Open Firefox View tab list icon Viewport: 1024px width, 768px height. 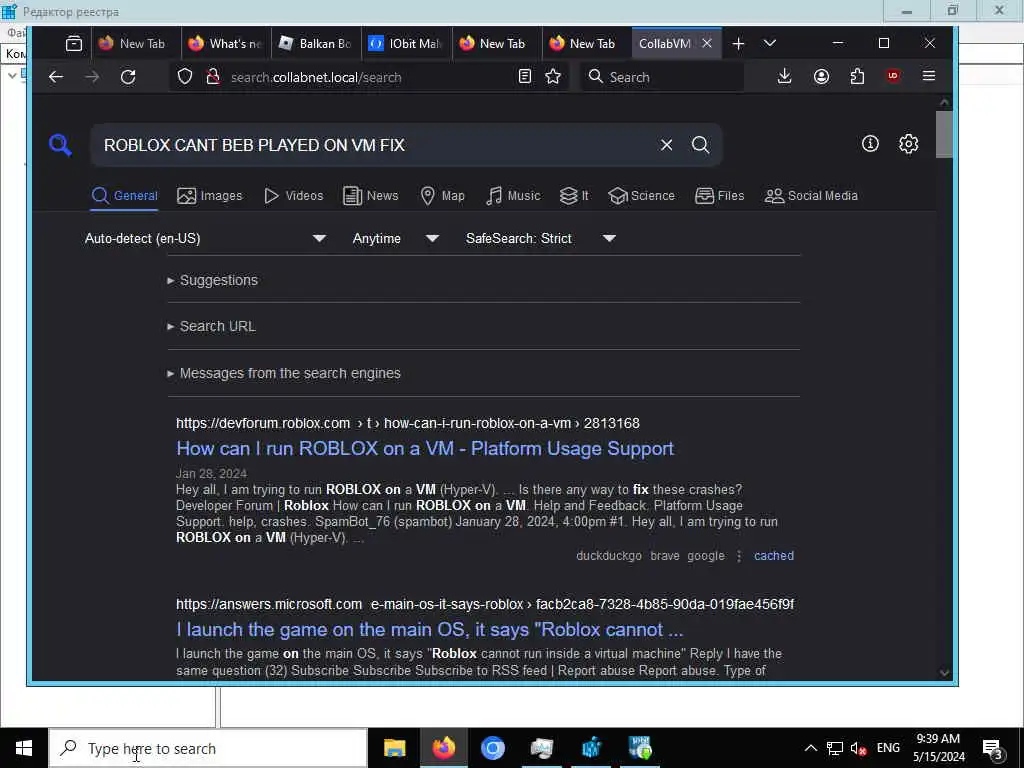point(74,44)
